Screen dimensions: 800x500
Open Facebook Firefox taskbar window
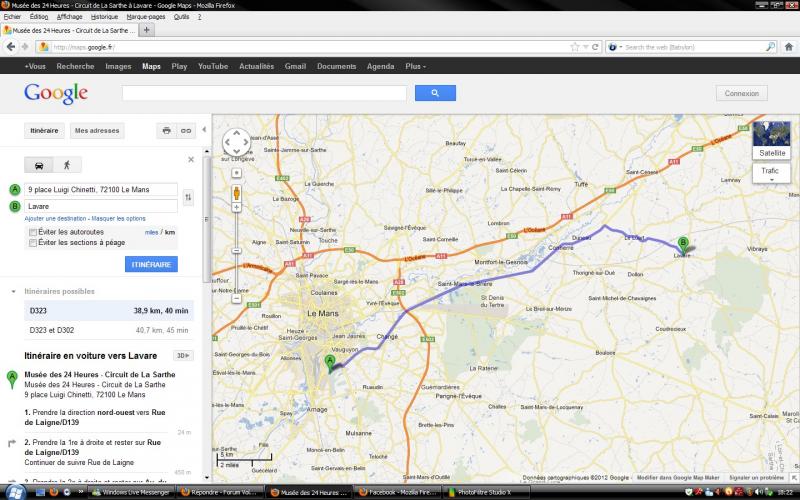click(397, 492)
